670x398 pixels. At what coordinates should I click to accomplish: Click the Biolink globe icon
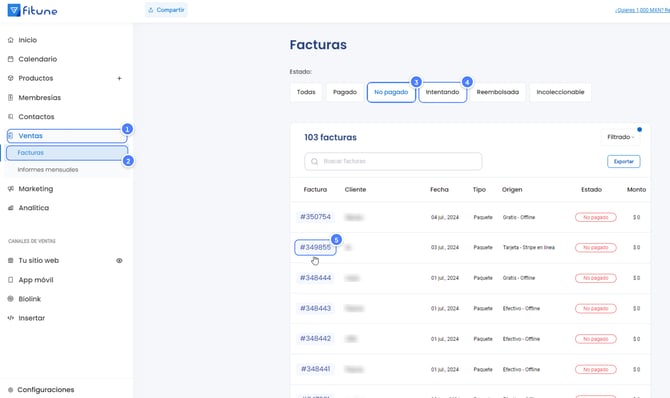[x=11, y=299]
